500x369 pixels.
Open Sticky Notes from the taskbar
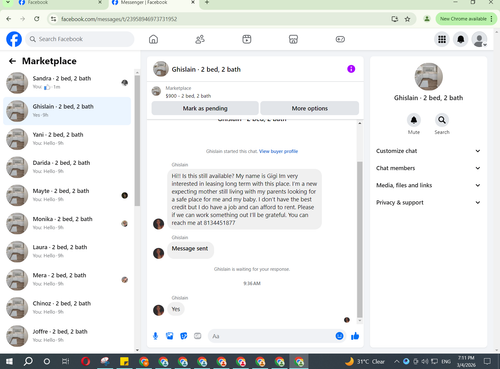124,361
